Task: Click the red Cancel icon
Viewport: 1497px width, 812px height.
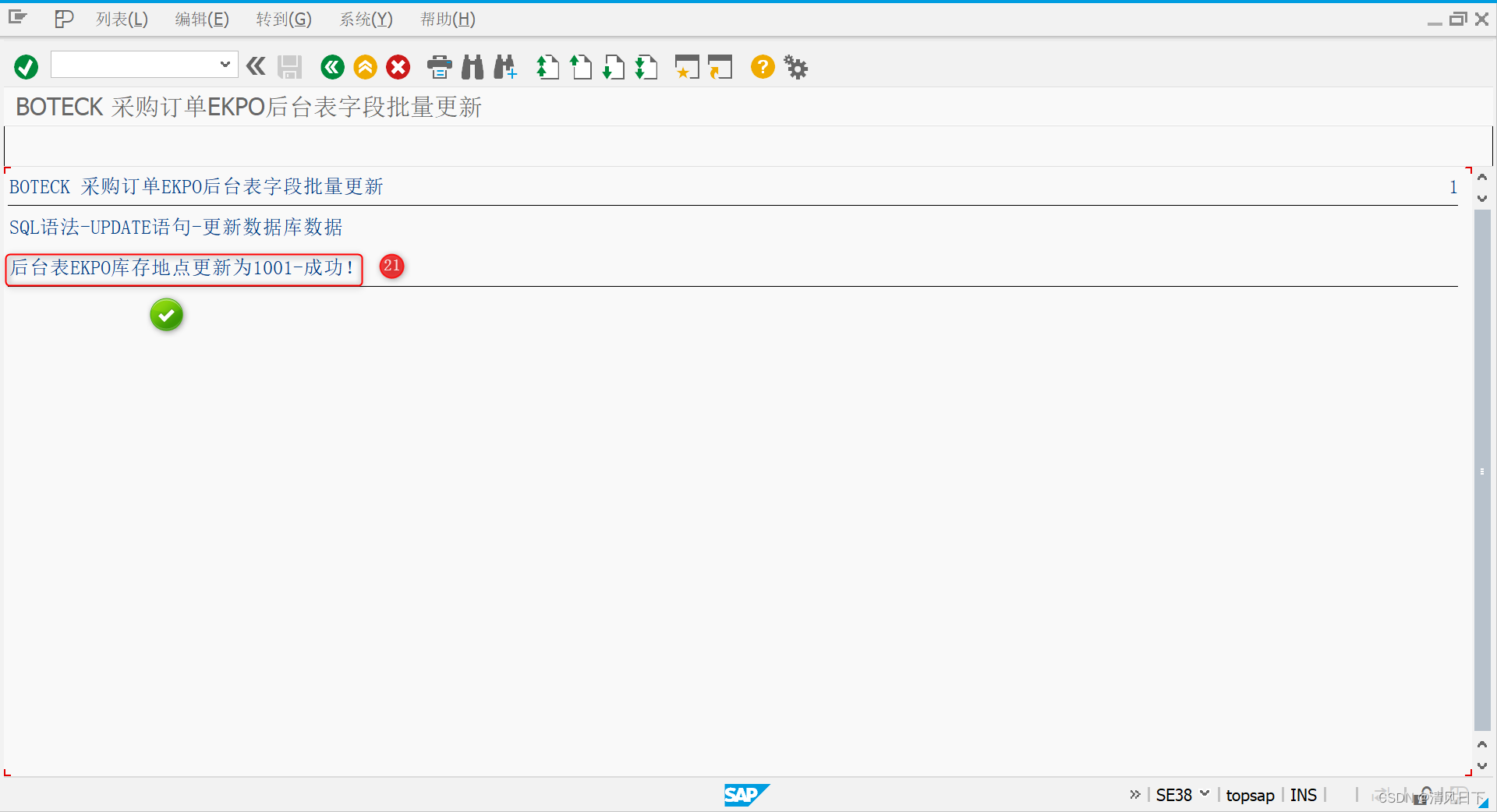Action: (x=398, y=67)
